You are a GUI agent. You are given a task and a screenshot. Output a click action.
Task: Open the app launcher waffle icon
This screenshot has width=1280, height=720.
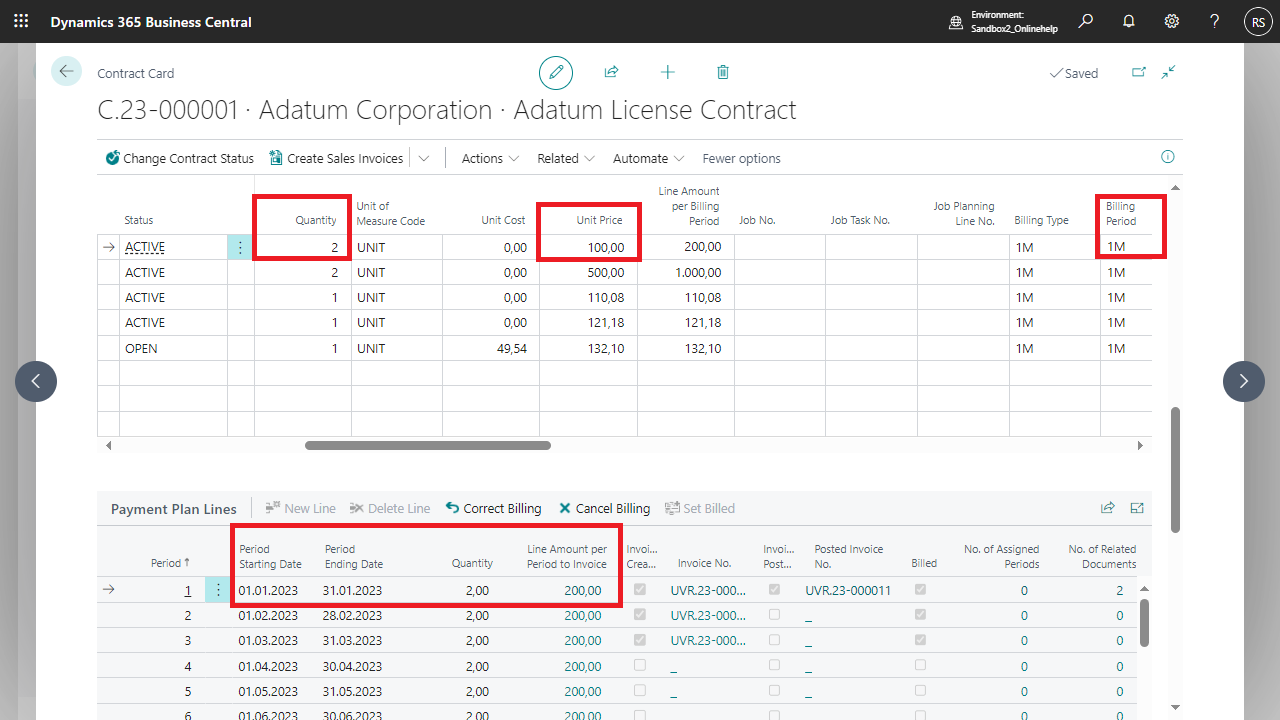click(21, 21)
